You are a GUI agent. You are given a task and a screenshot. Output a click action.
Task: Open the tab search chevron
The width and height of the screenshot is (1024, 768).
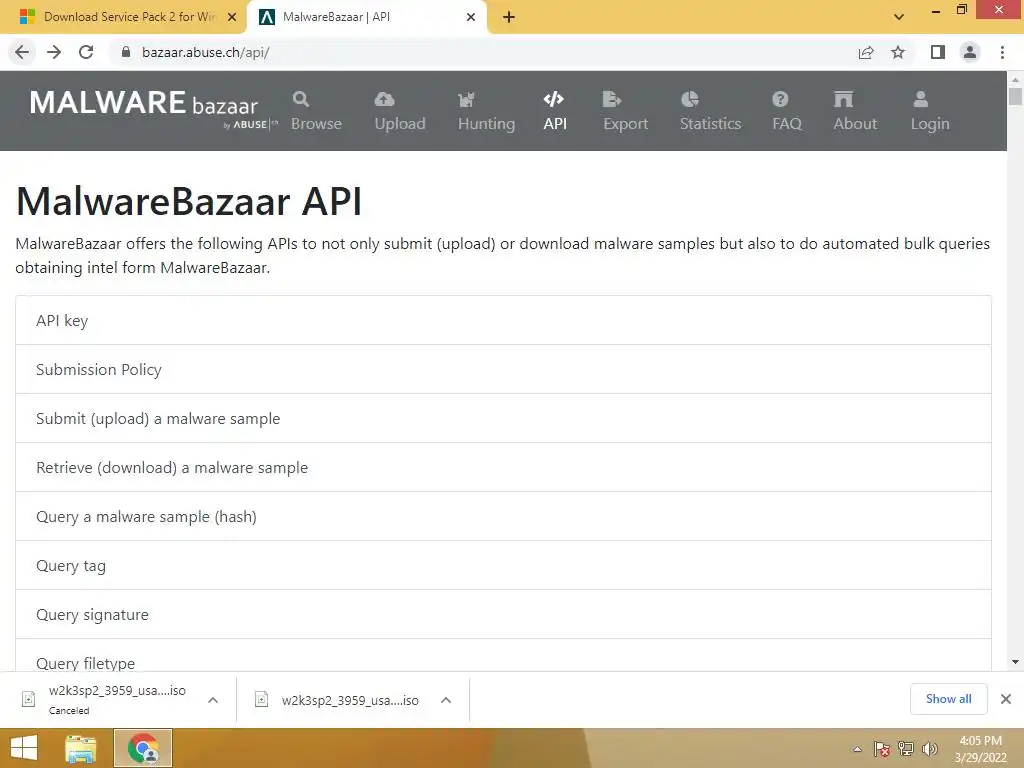pyautogui.click(x=899, y=17)
